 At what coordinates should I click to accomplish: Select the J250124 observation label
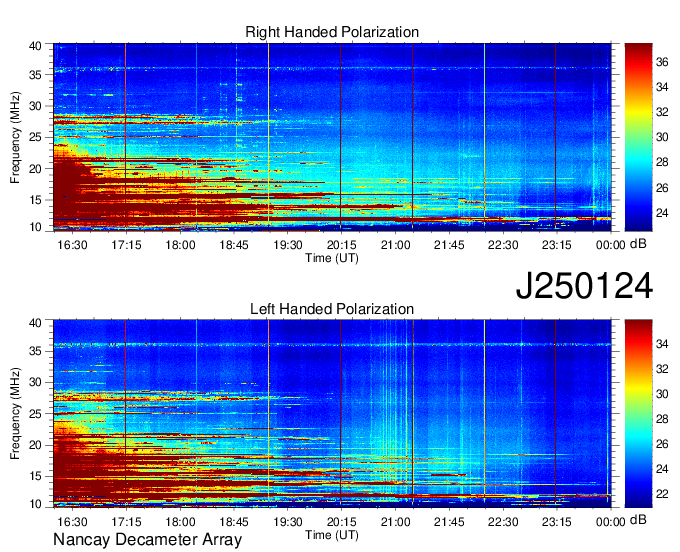[584, 286]
